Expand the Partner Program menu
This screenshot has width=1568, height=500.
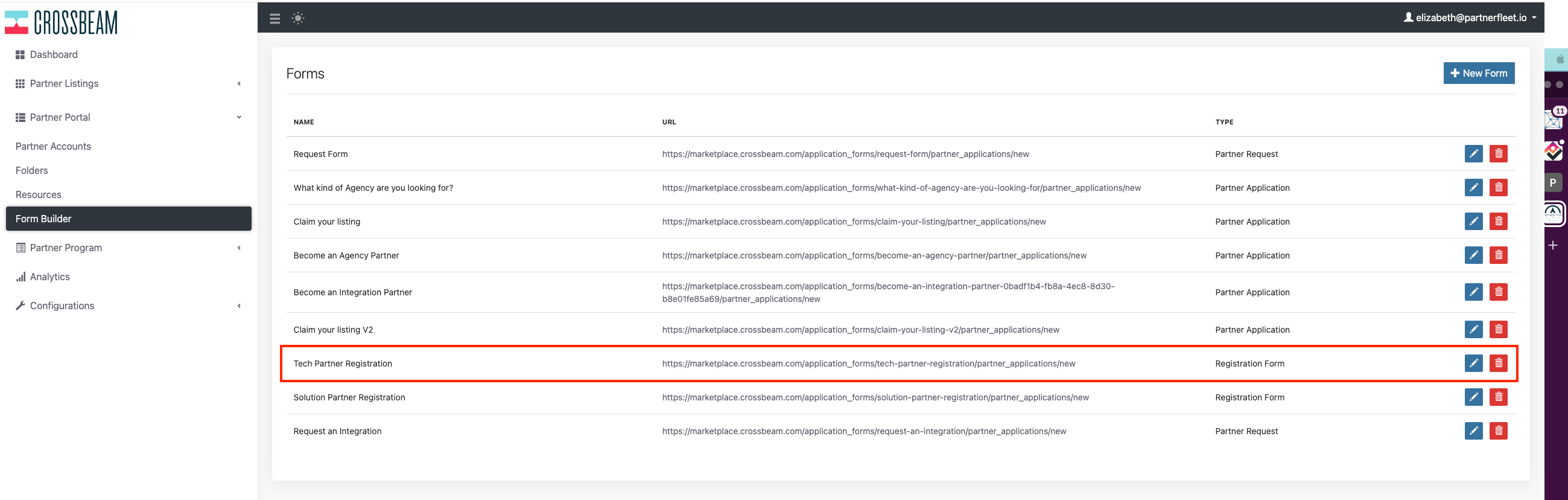pyautogui.click(x=129, y=248)
